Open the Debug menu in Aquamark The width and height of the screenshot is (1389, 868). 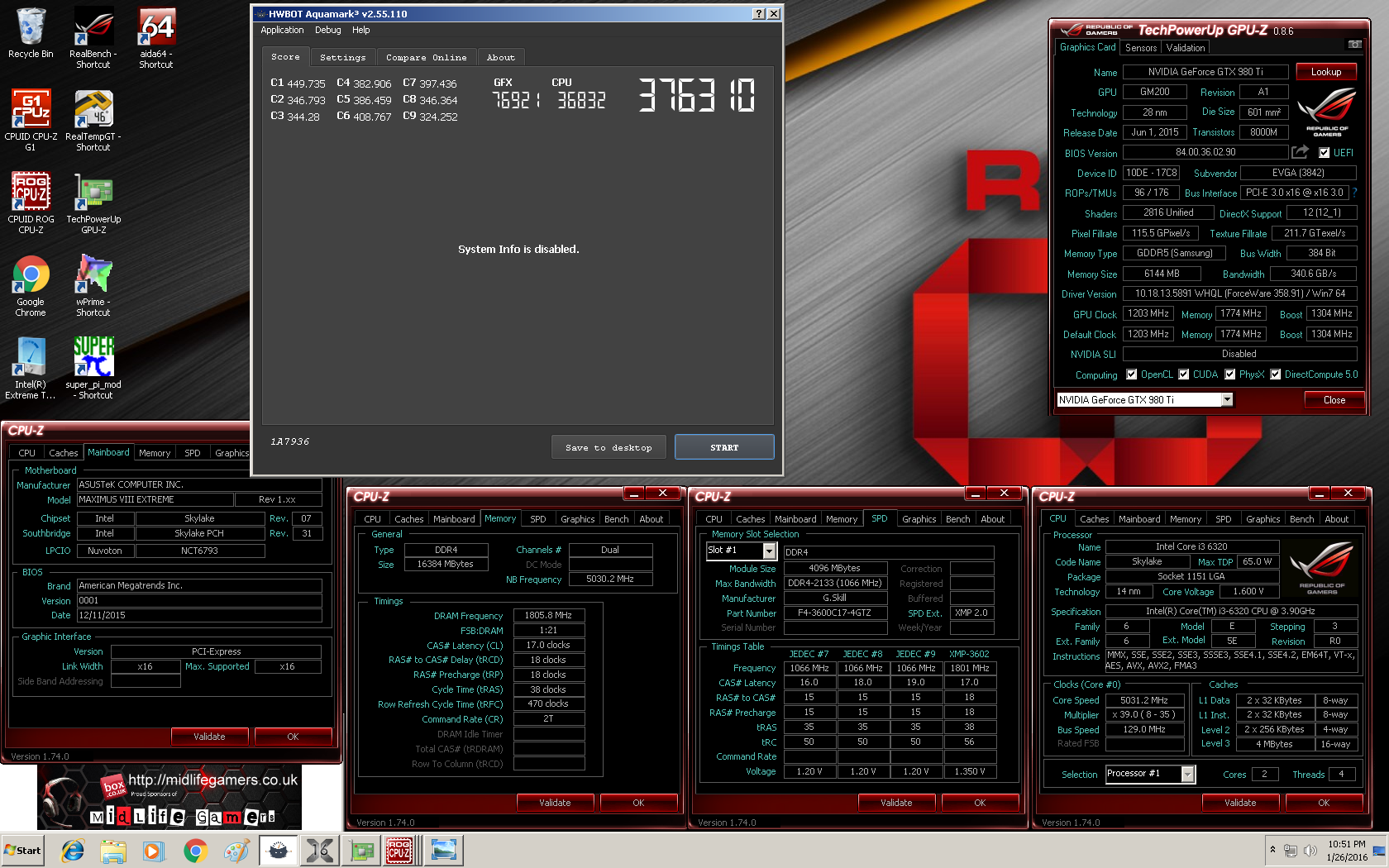click(x=327, y=30)
